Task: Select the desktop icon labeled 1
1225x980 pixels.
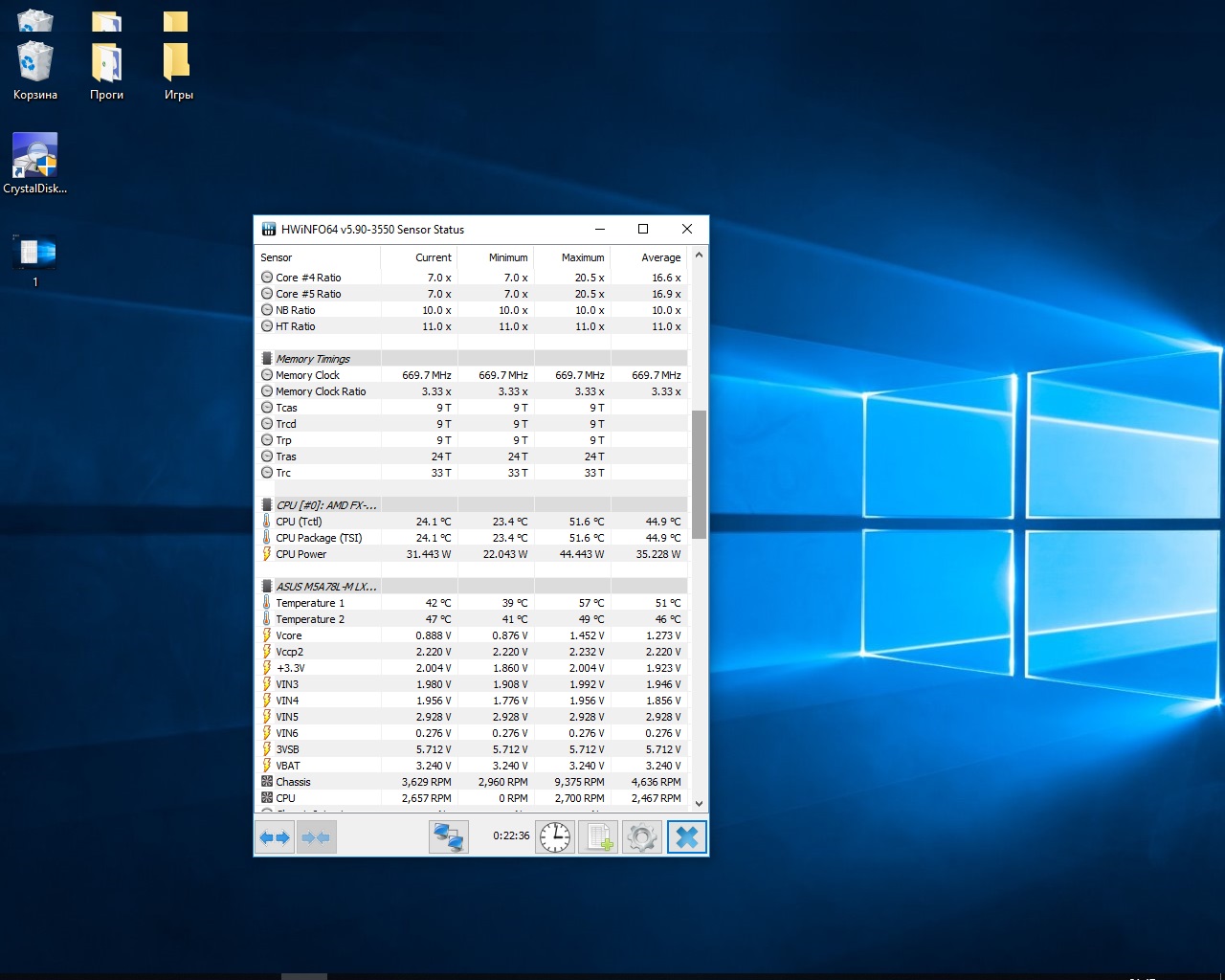Action: 35,260
